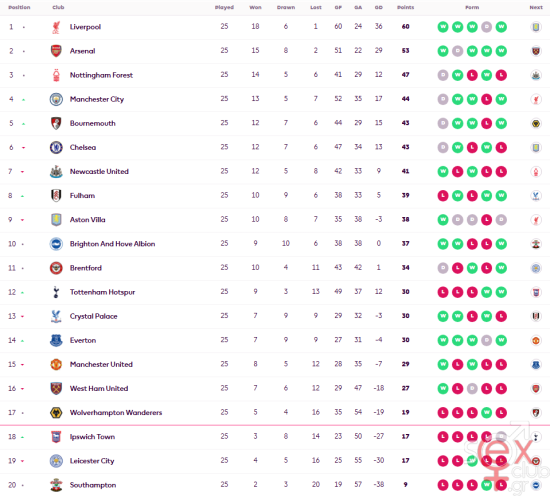
Task: Click the Chelsea club badge
Action: (56, 148)
